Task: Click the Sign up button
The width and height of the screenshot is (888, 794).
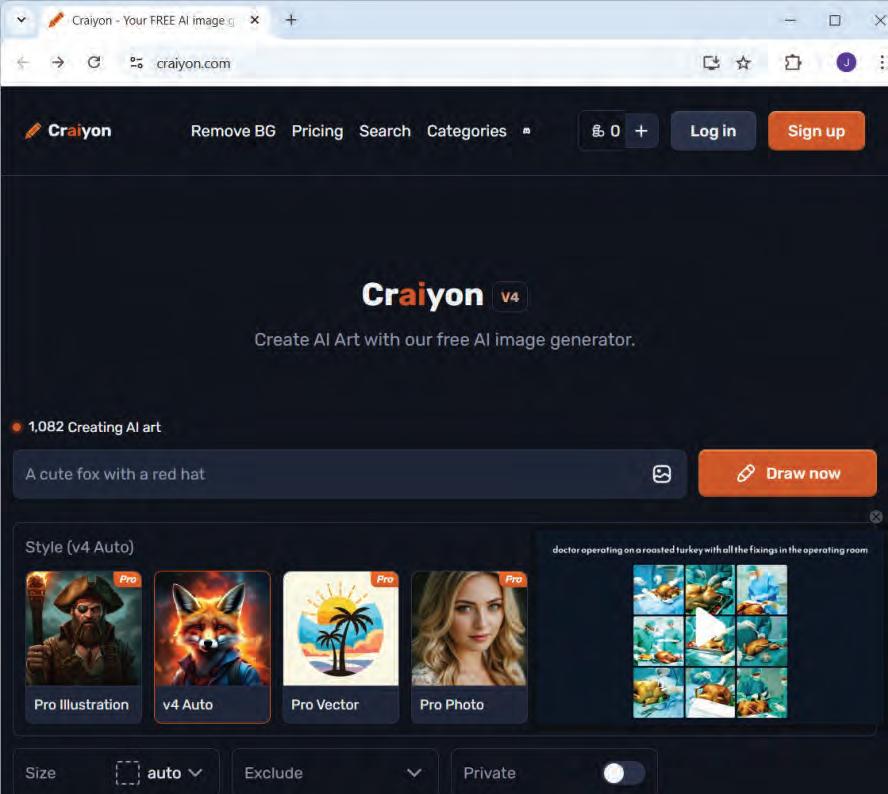Action: pos(816,131)
